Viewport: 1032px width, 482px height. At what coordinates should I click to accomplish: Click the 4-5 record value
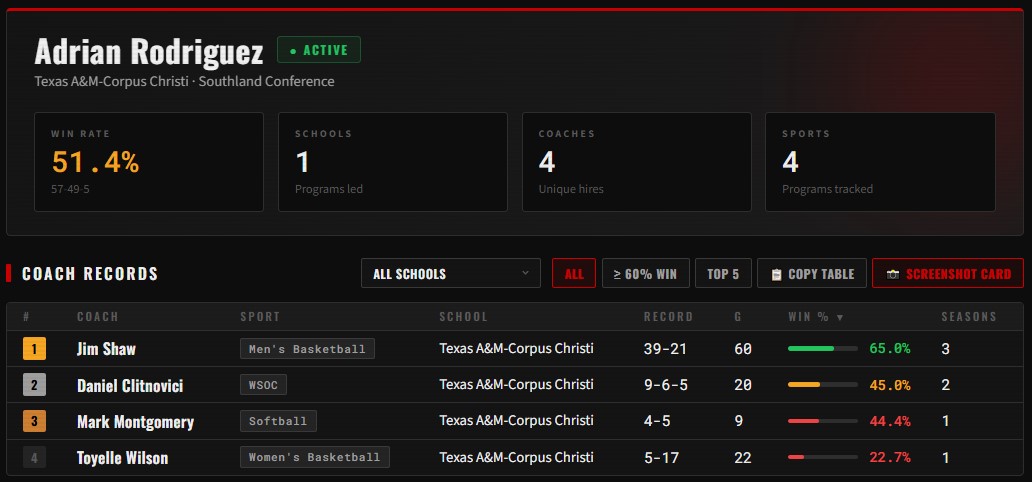[657, 421]
